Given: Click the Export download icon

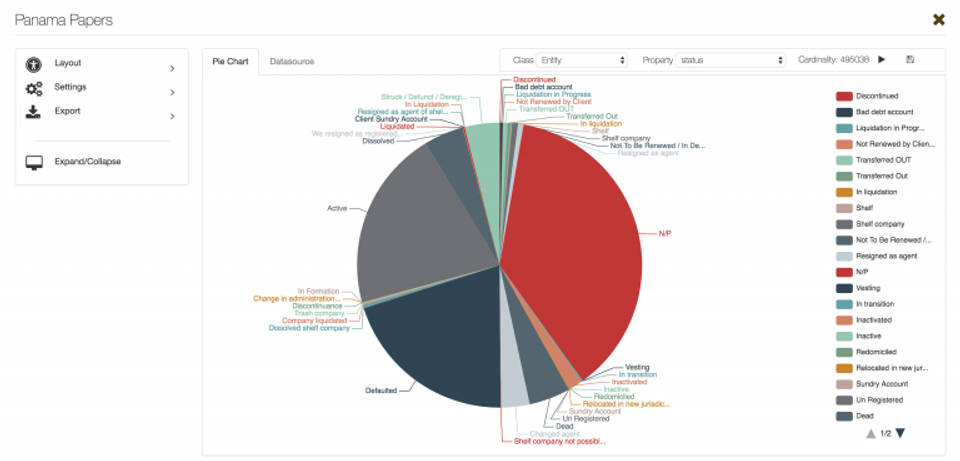Looking at the screenshot, I should tap(33, 111).
